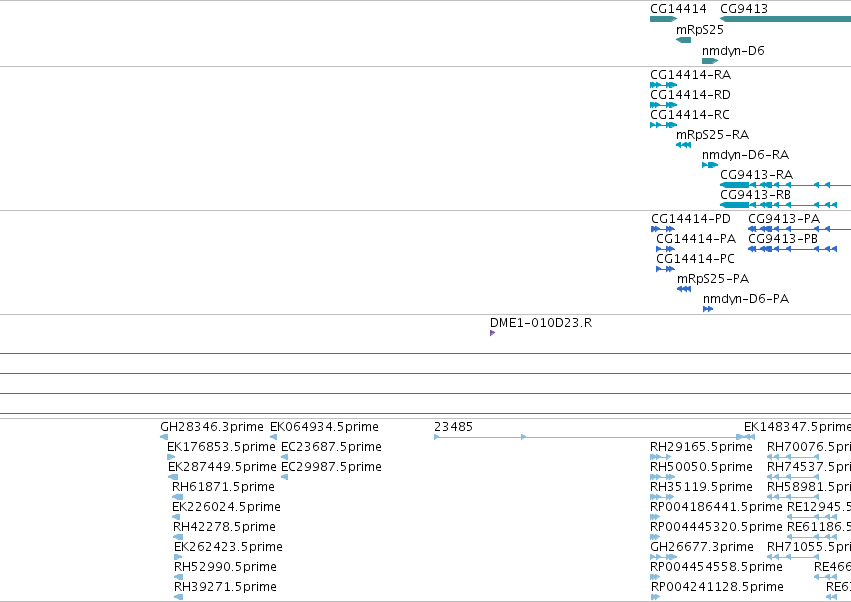Select protein CG14414-PD label
Image resolution: width=851 pixels, height=602 pixels.
click(x=691, y=219)
